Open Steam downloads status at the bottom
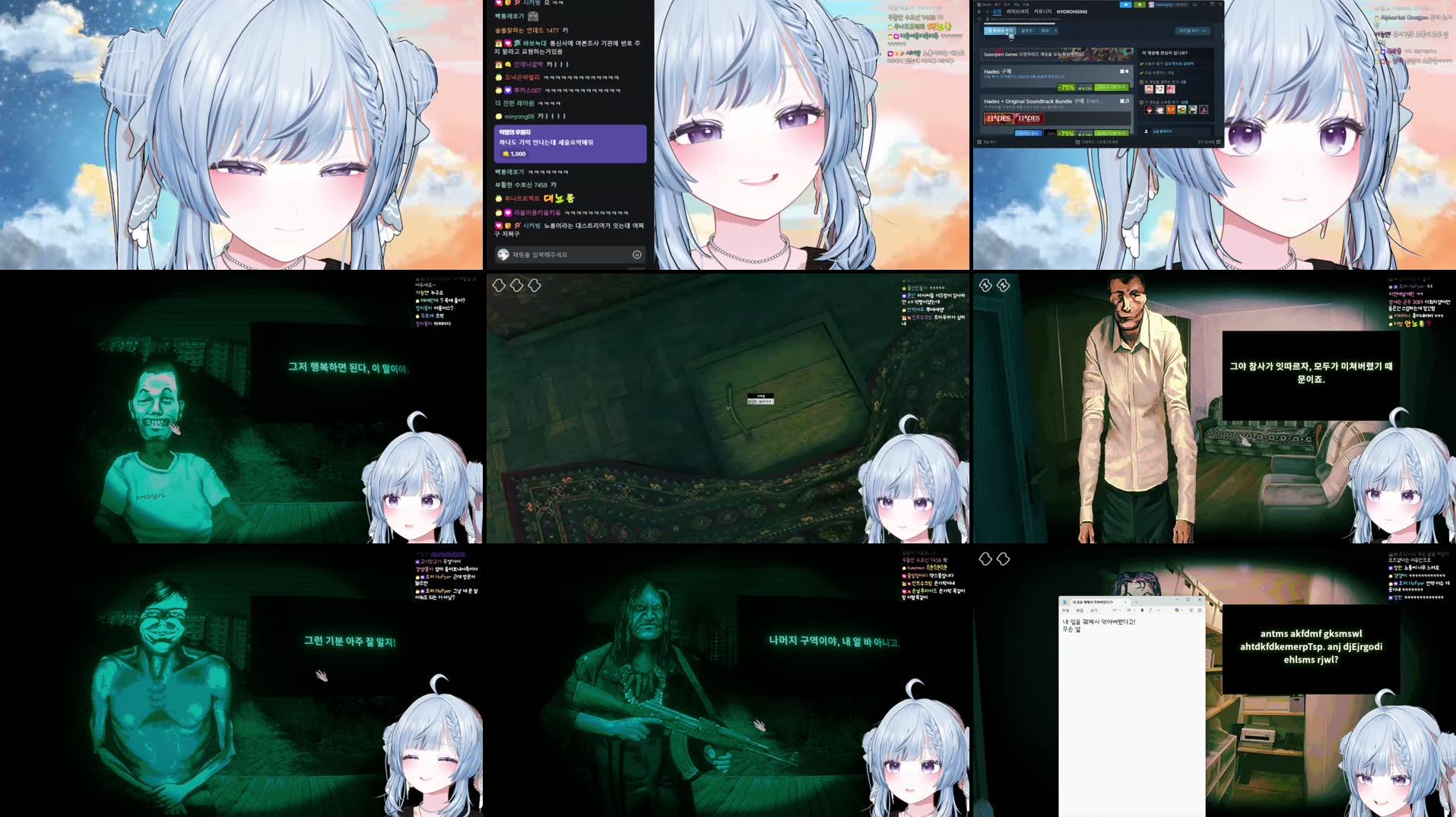The width and height of the screenshot is (1456, 817). [1098, 142]
